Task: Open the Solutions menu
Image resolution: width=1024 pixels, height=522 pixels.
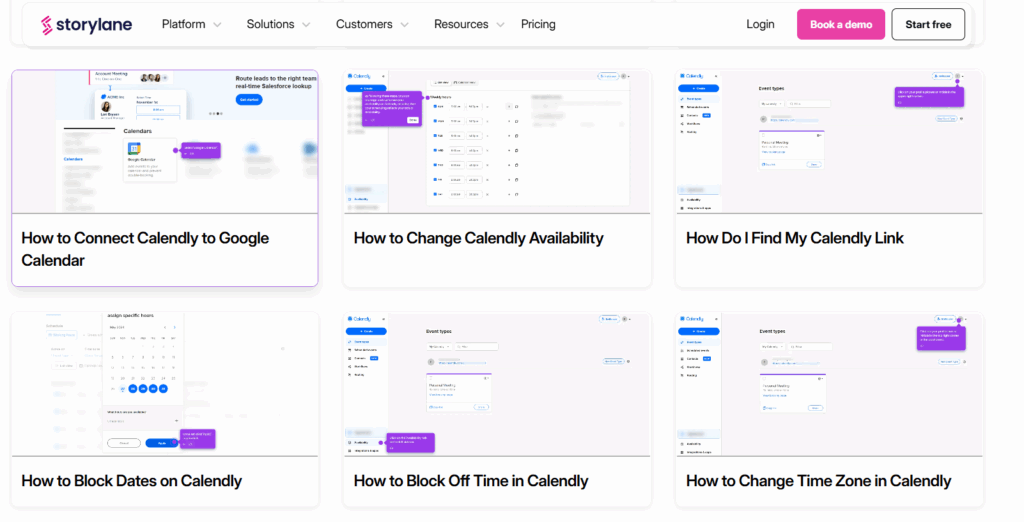Action: tap(270, 24)
